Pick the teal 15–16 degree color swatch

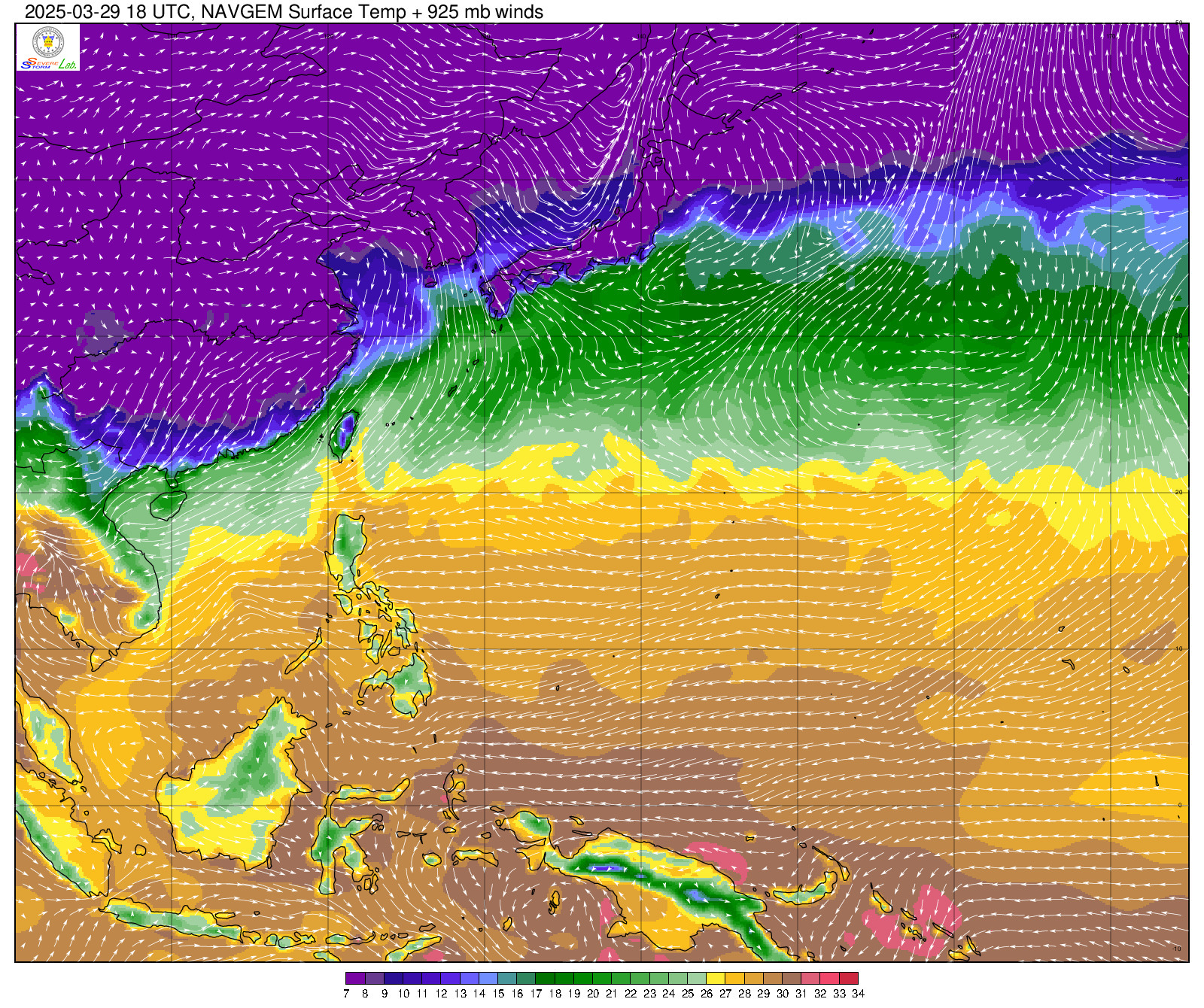[507, 978]
